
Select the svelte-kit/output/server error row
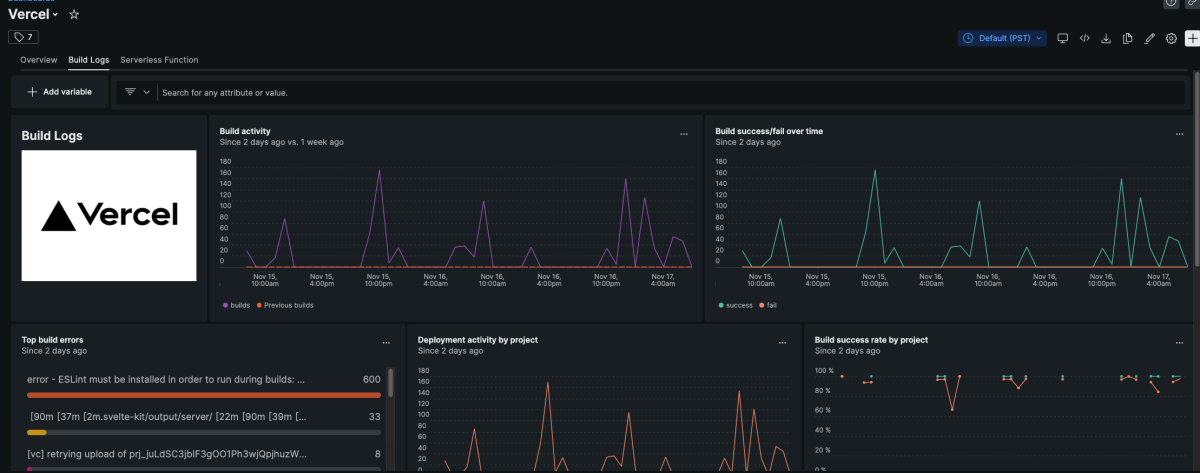203,423
